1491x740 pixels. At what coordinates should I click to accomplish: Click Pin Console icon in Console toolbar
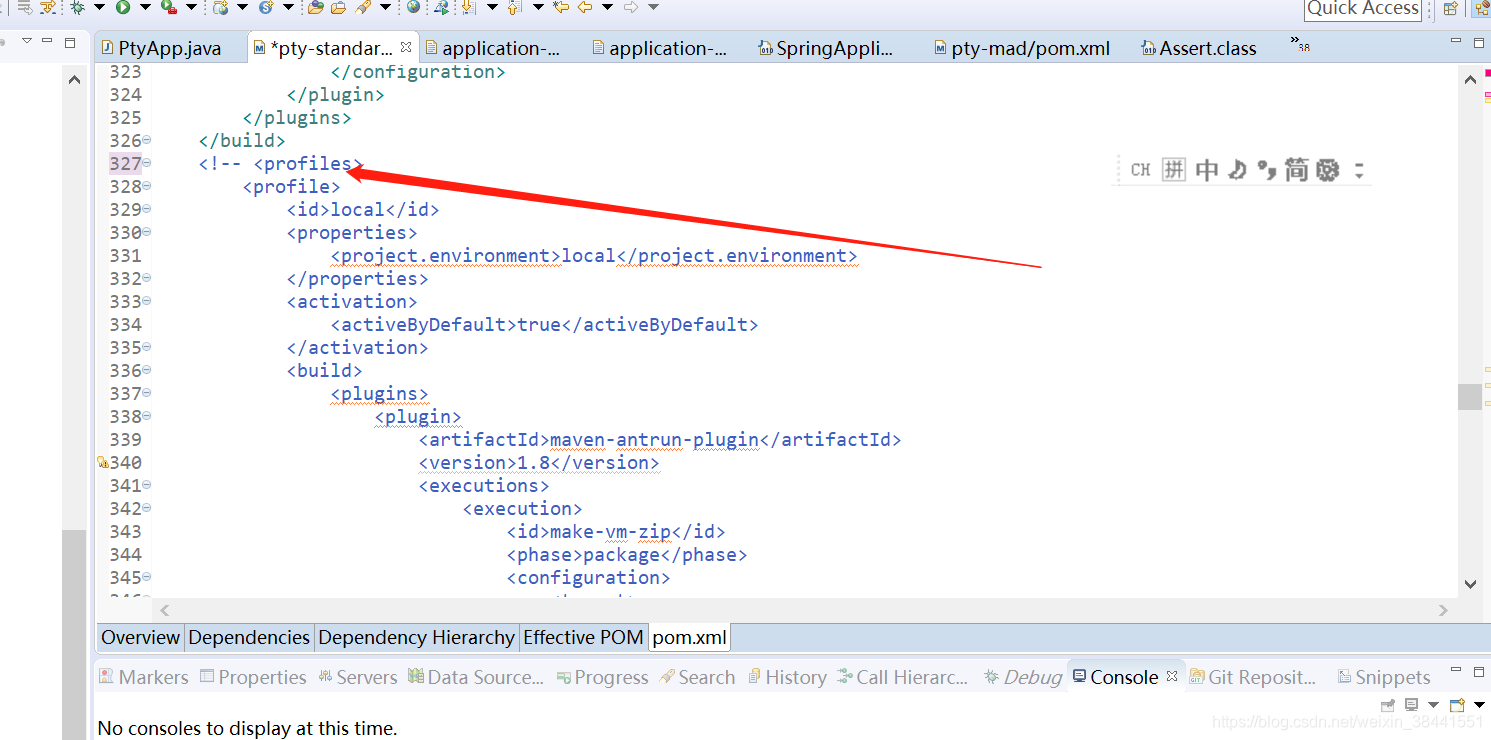1388,705
